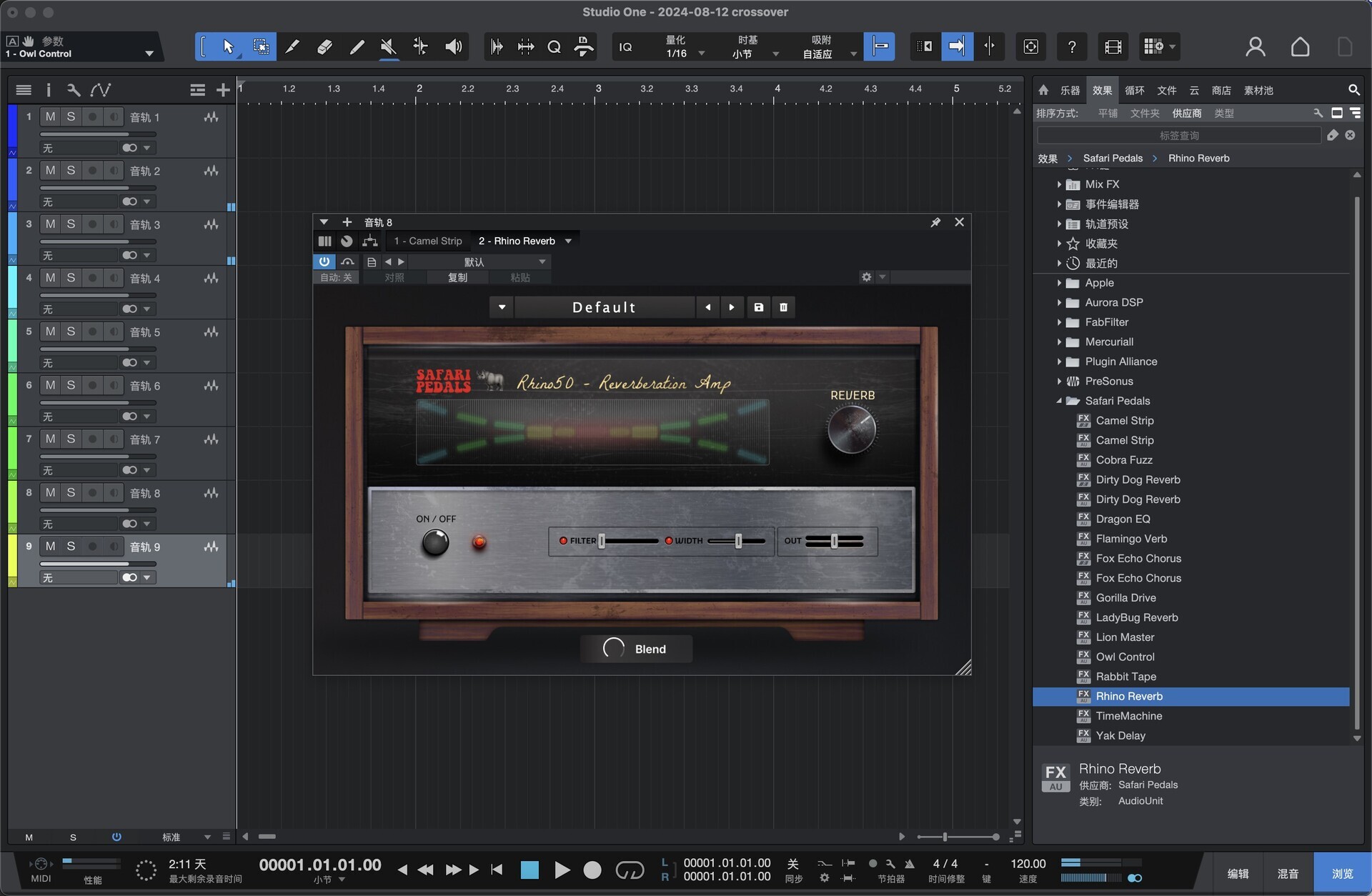The width and height of the screenshot is (1372, 896).
Task: Click the Blend button below the amp
Action: [636, 649]
